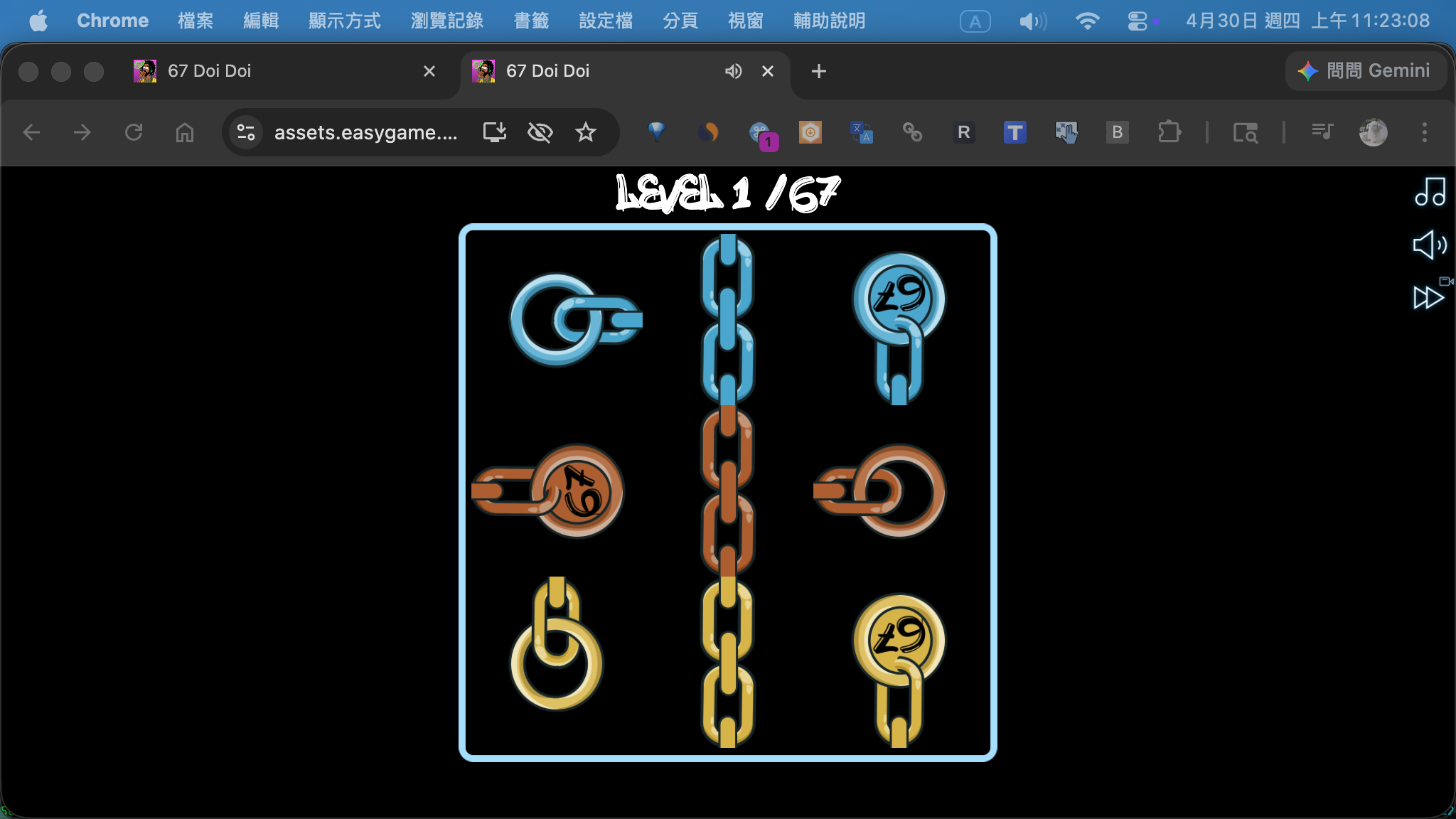1456x819 pixels.
Task: Open a new browser tab
Action: [818, 71]
